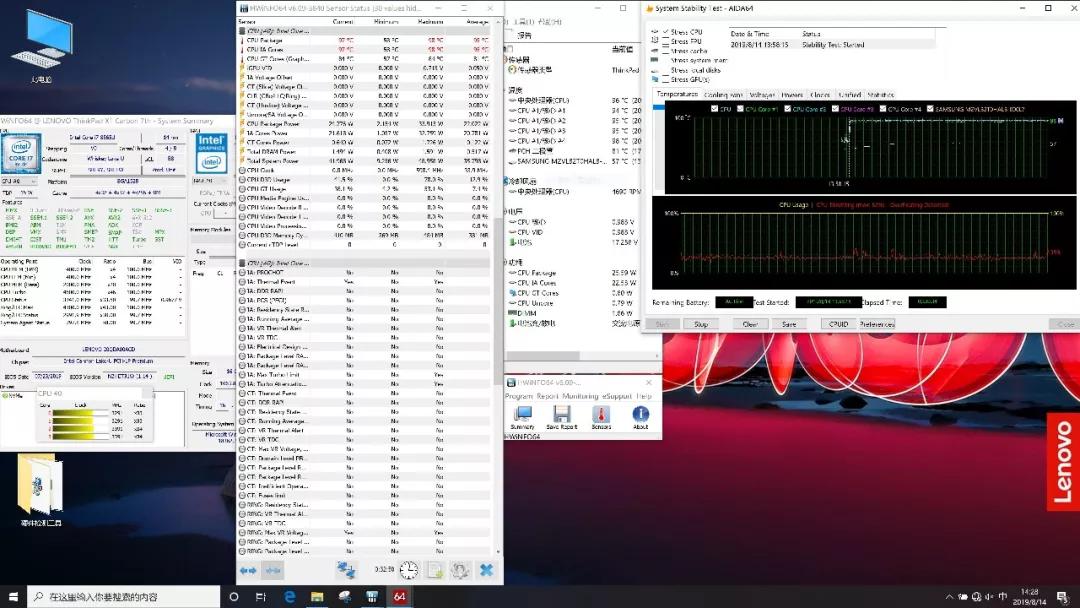Open Sensors via the thermometer icon
The width and height of the screenshot is (1080, 608).
point(601,415)
